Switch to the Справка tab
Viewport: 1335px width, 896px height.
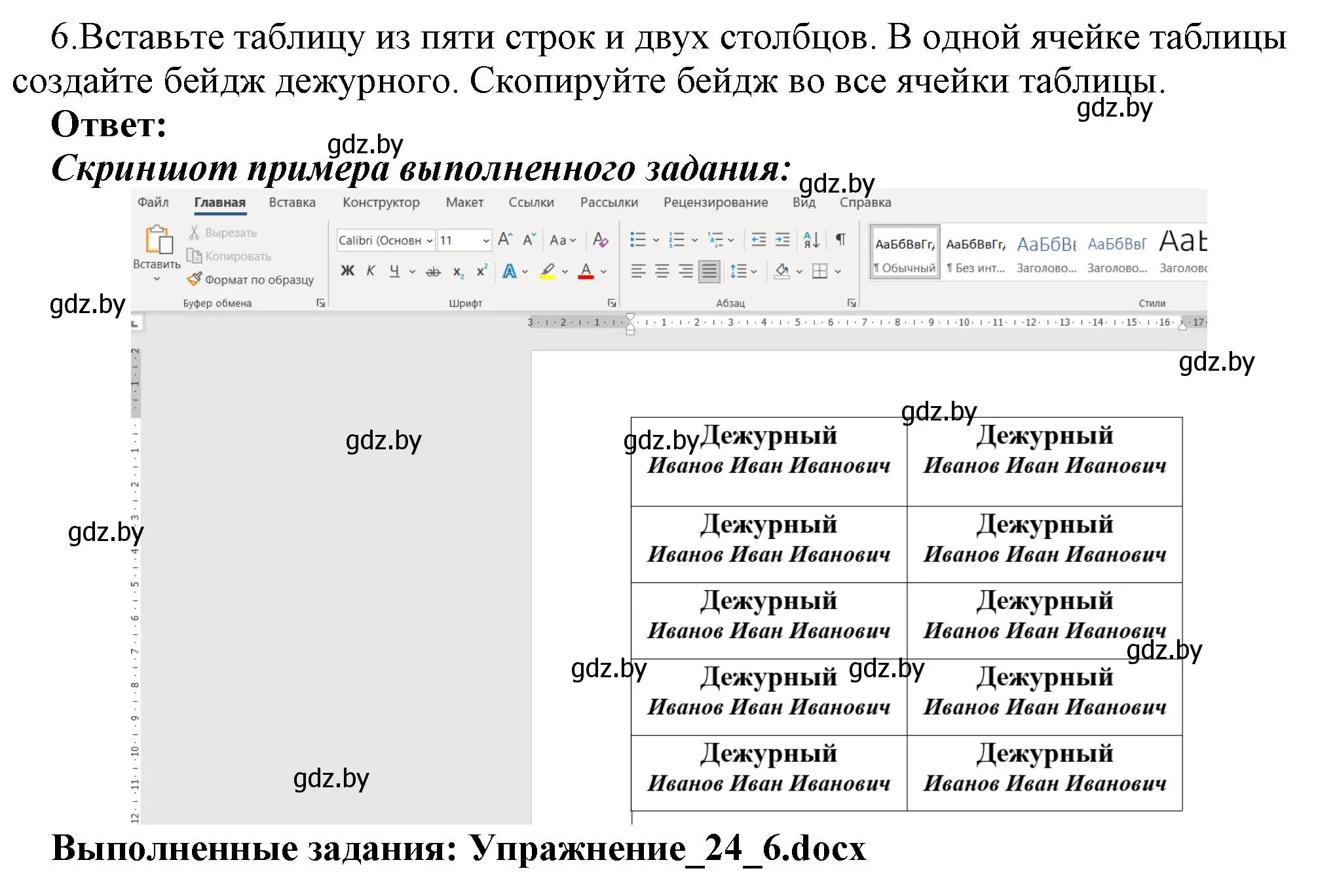[865, 202]
